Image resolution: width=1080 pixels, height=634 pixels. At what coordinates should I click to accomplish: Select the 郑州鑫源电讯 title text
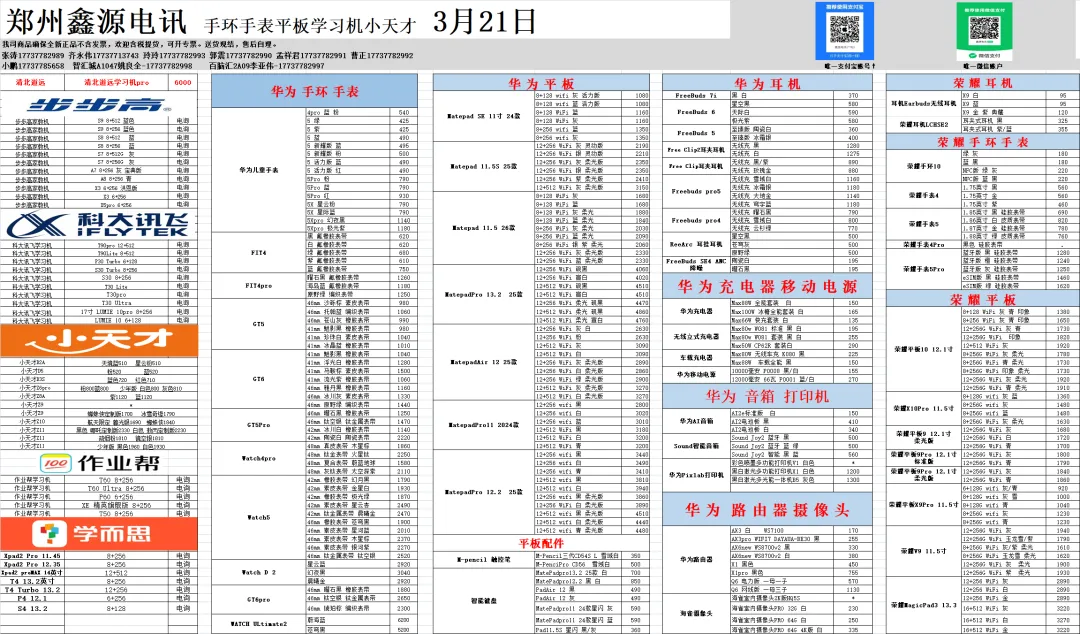click(x=95, y=21)
